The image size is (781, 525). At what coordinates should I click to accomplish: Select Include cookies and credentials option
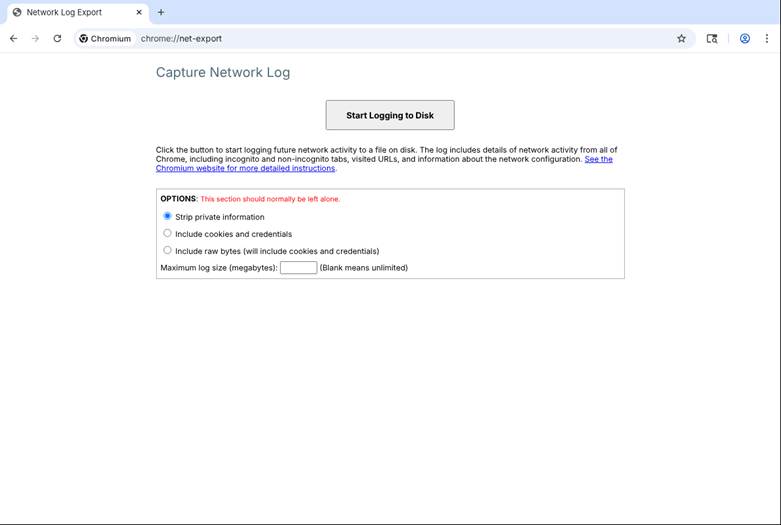coord(167,233)
